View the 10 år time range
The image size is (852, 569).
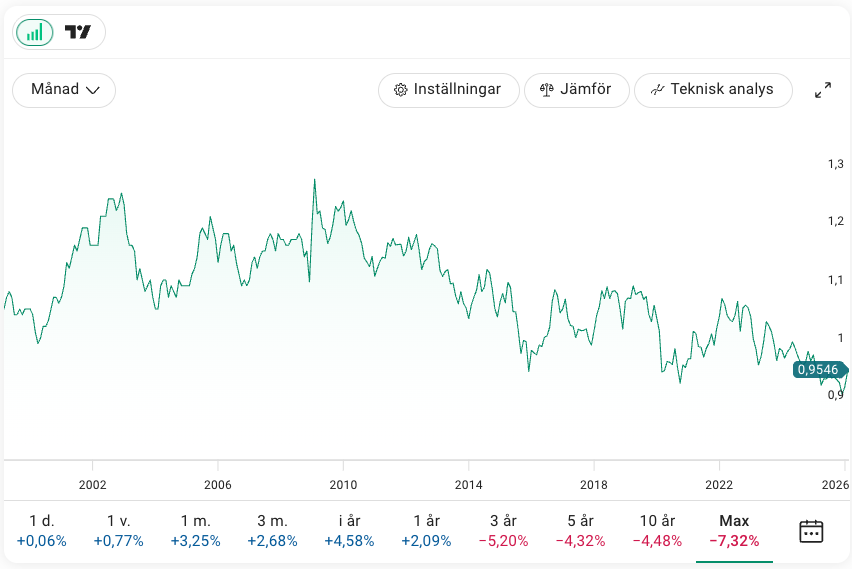pos(658,531)
